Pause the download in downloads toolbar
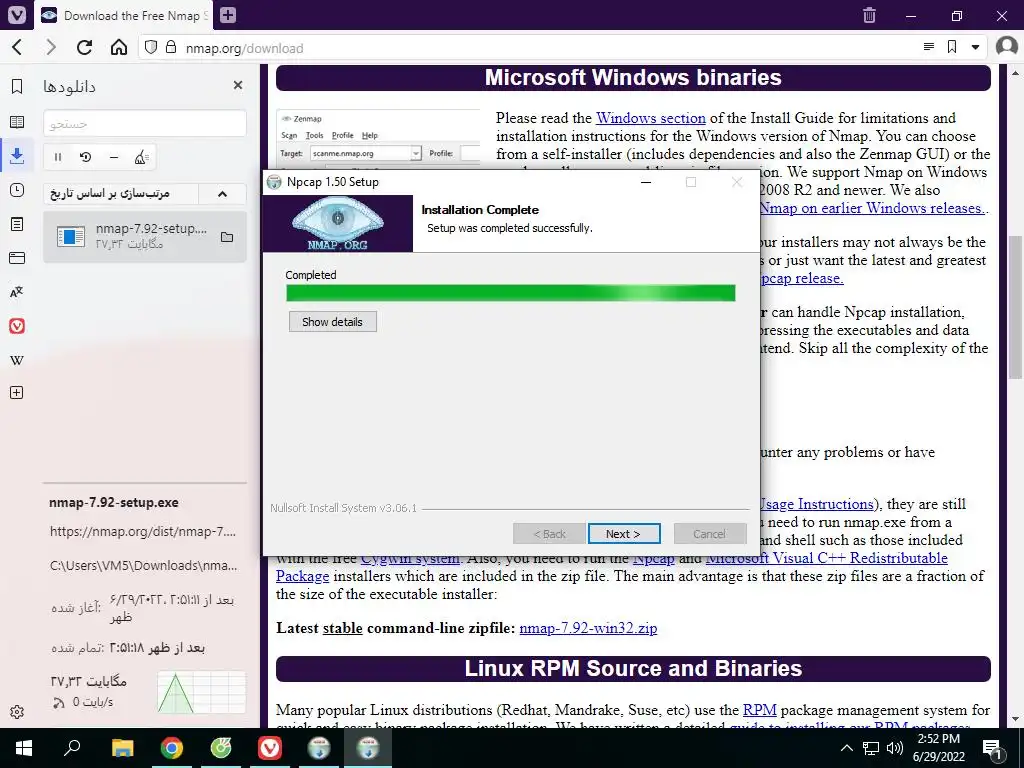Viewport: 1024px width, 768px height. click(57, 157)
